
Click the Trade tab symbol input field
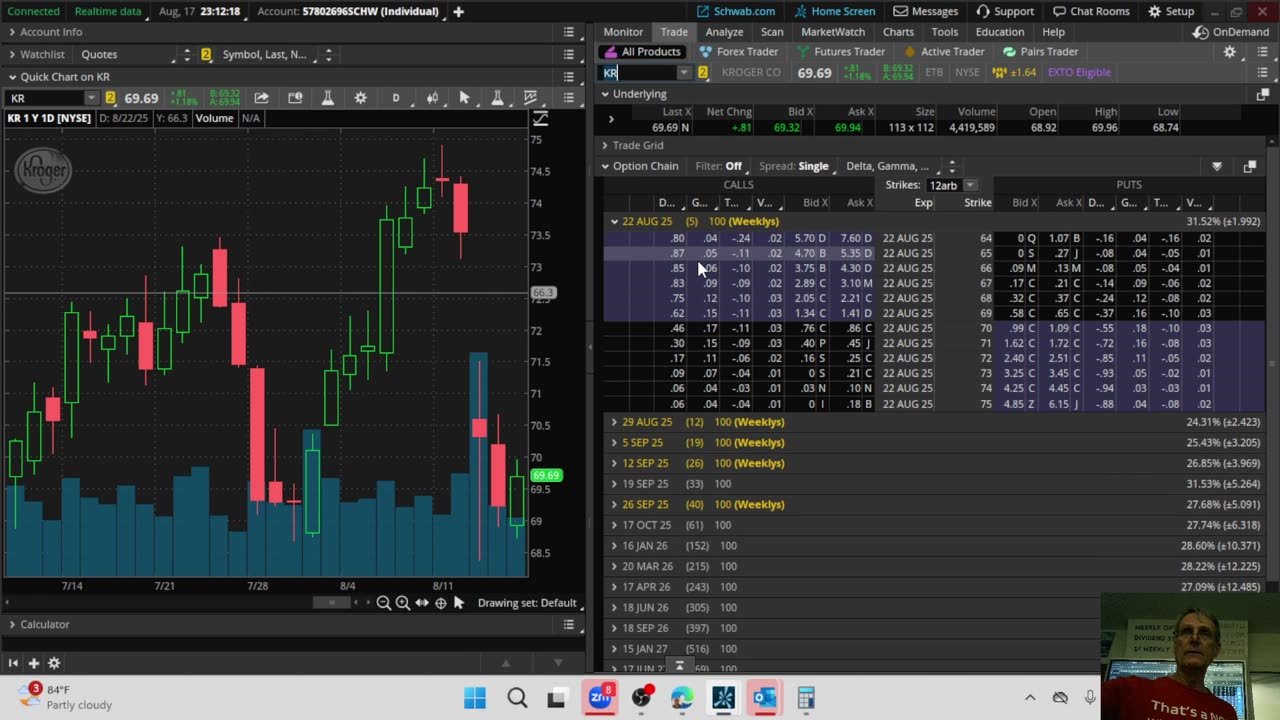click(x=638, y=73)
